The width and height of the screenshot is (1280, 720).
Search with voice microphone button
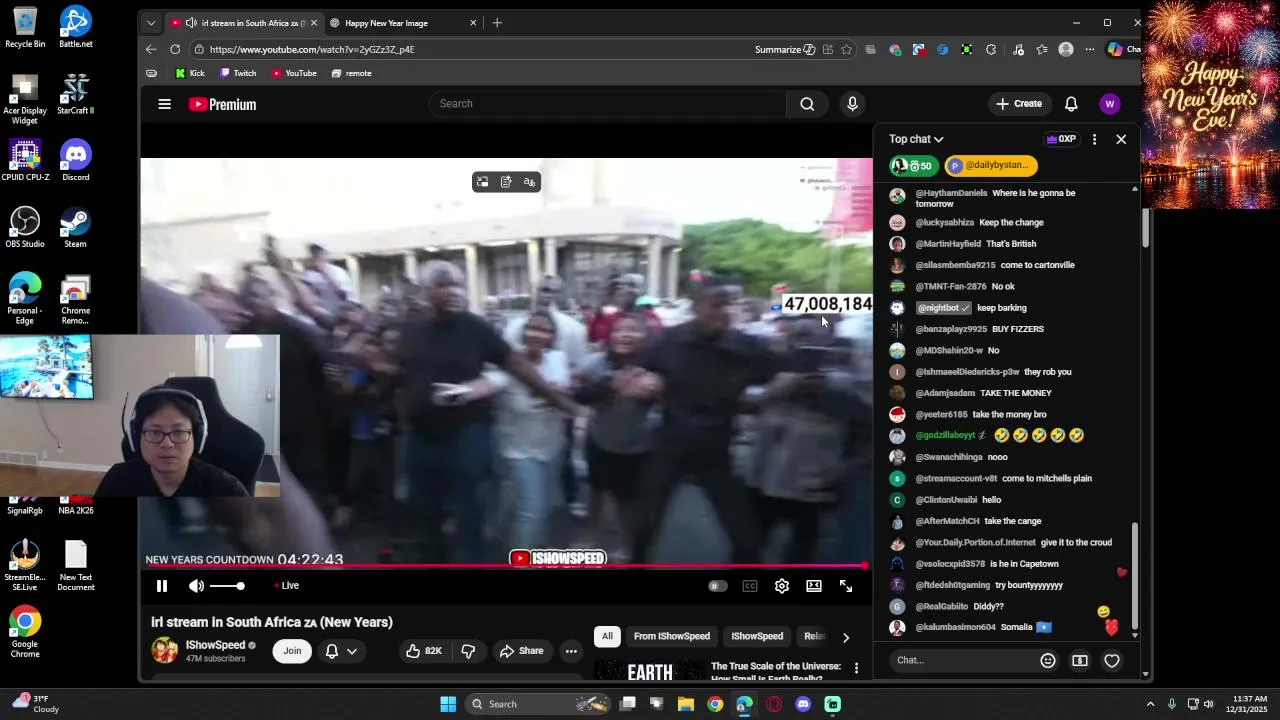click(852, 104)
